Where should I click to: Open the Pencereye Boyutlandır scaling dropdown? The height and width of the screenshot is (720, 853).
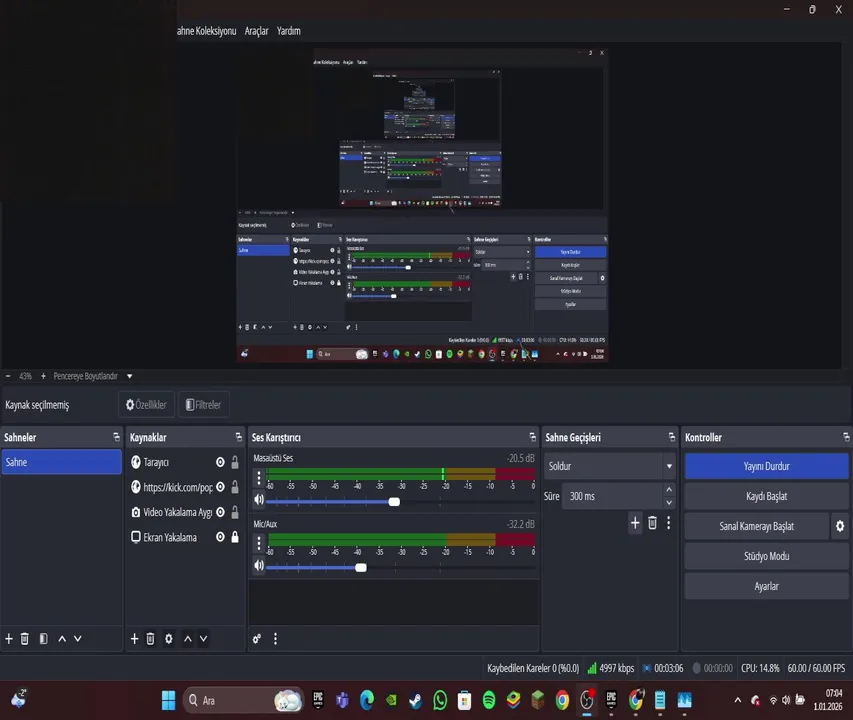click(x=92, y=376)
